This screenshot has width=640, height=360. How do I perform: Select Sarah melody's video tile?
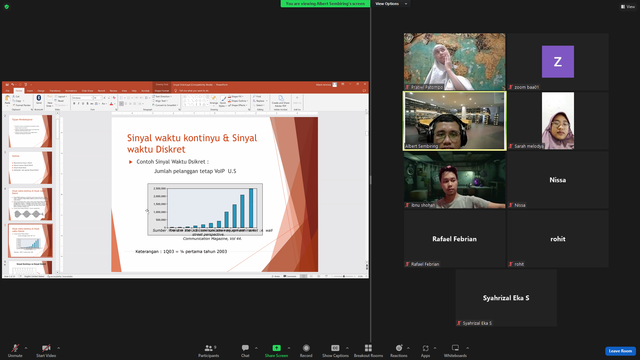pos(558,121)
